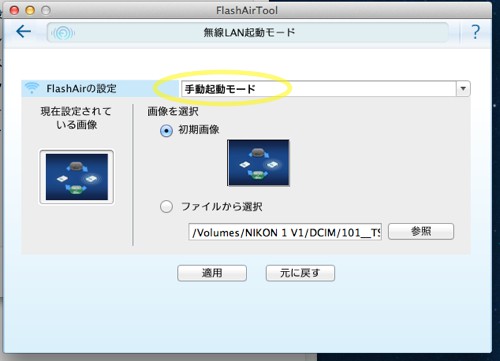This screenshot has width=500, height=361.
Task: Click the wireless signal icon in header bar
Action: tap(63, 33)
